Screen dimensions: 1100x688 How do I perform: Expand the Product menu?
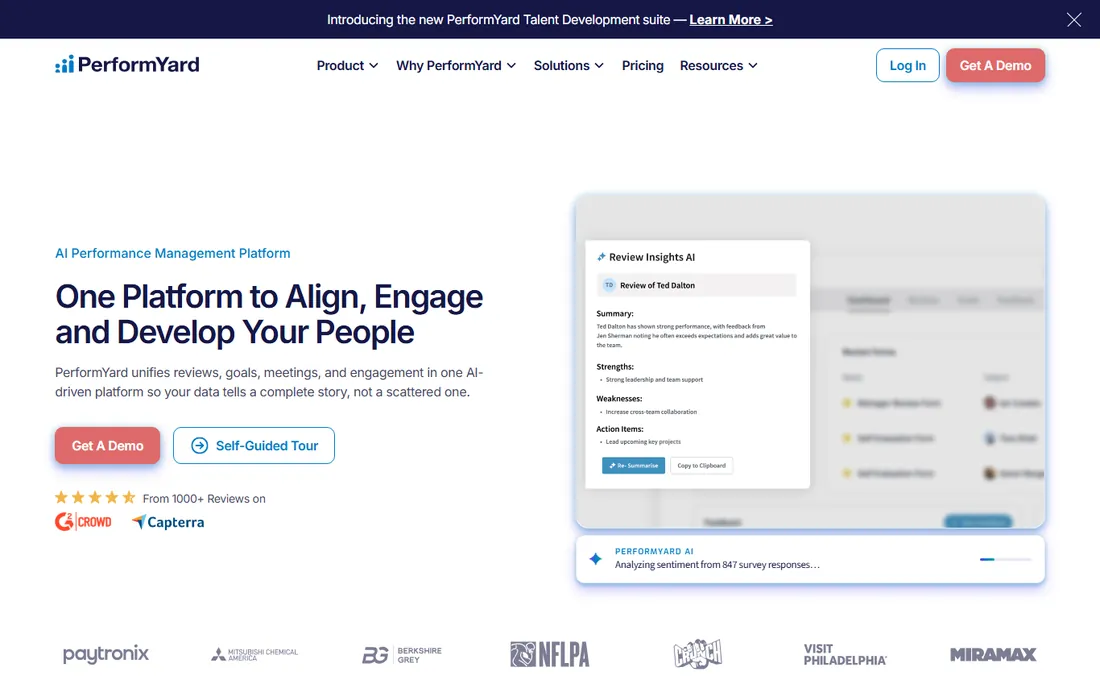(x=347, y=65)
